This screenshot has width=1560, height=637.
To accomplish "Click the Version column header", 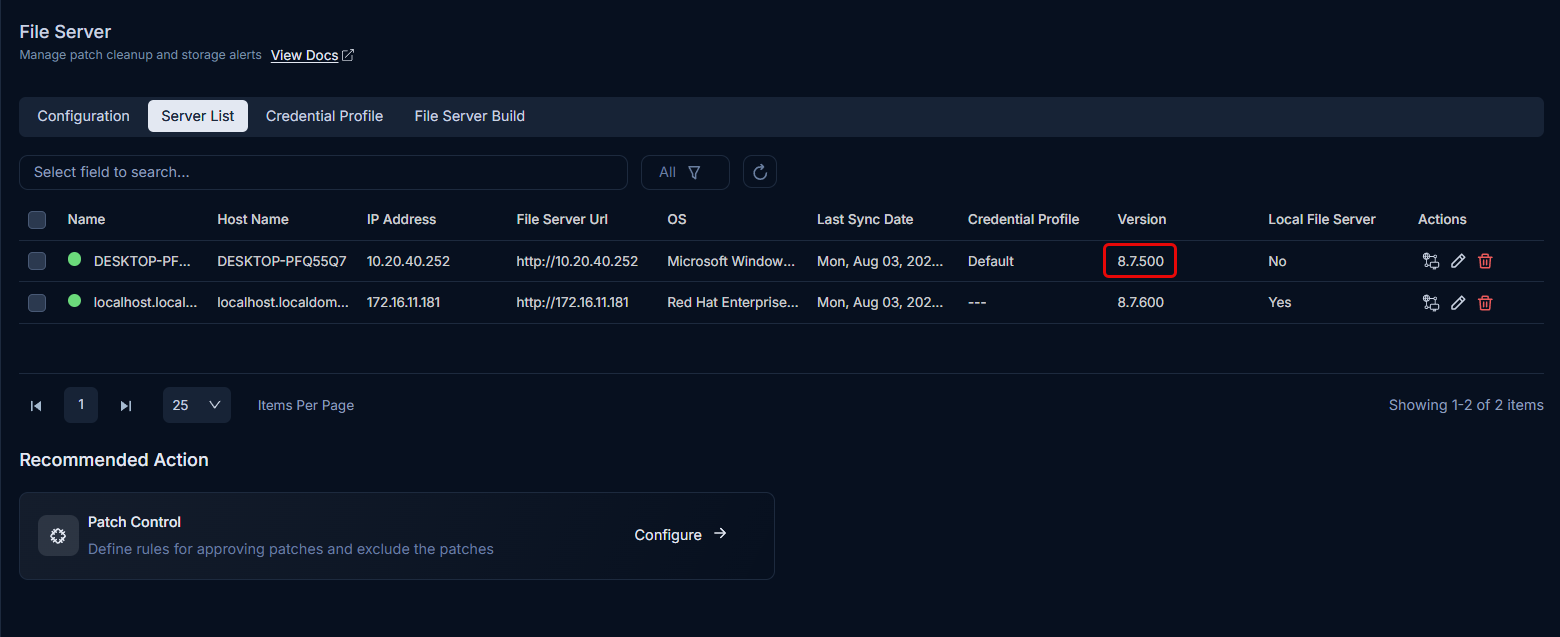I will (1142, 219).
